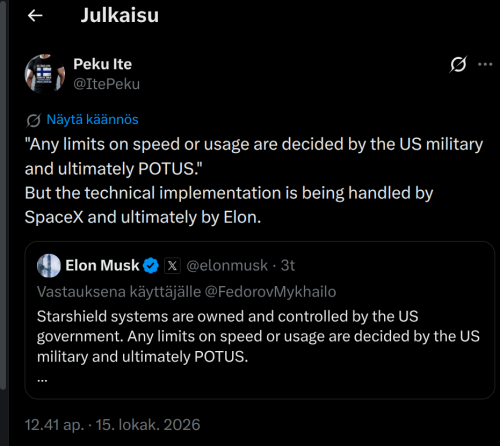Click the 3t timestamp on quoted post
Screen dimensions: 500x446
288,266
